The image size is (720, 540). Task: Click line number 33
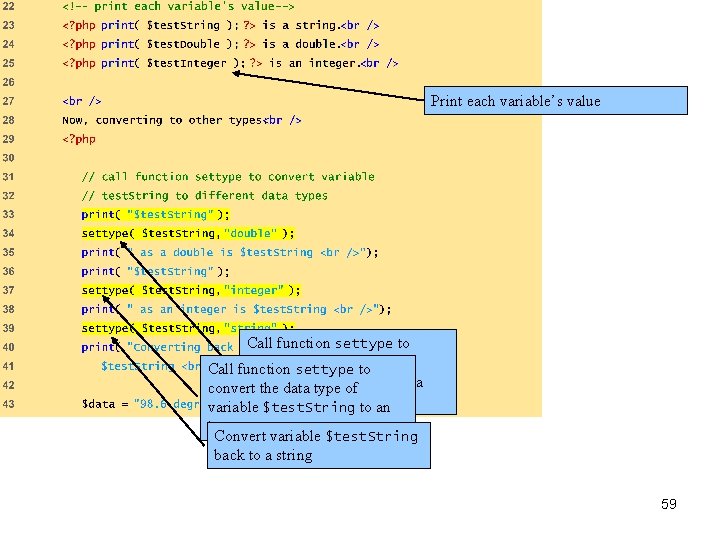[x=8, y=214]
